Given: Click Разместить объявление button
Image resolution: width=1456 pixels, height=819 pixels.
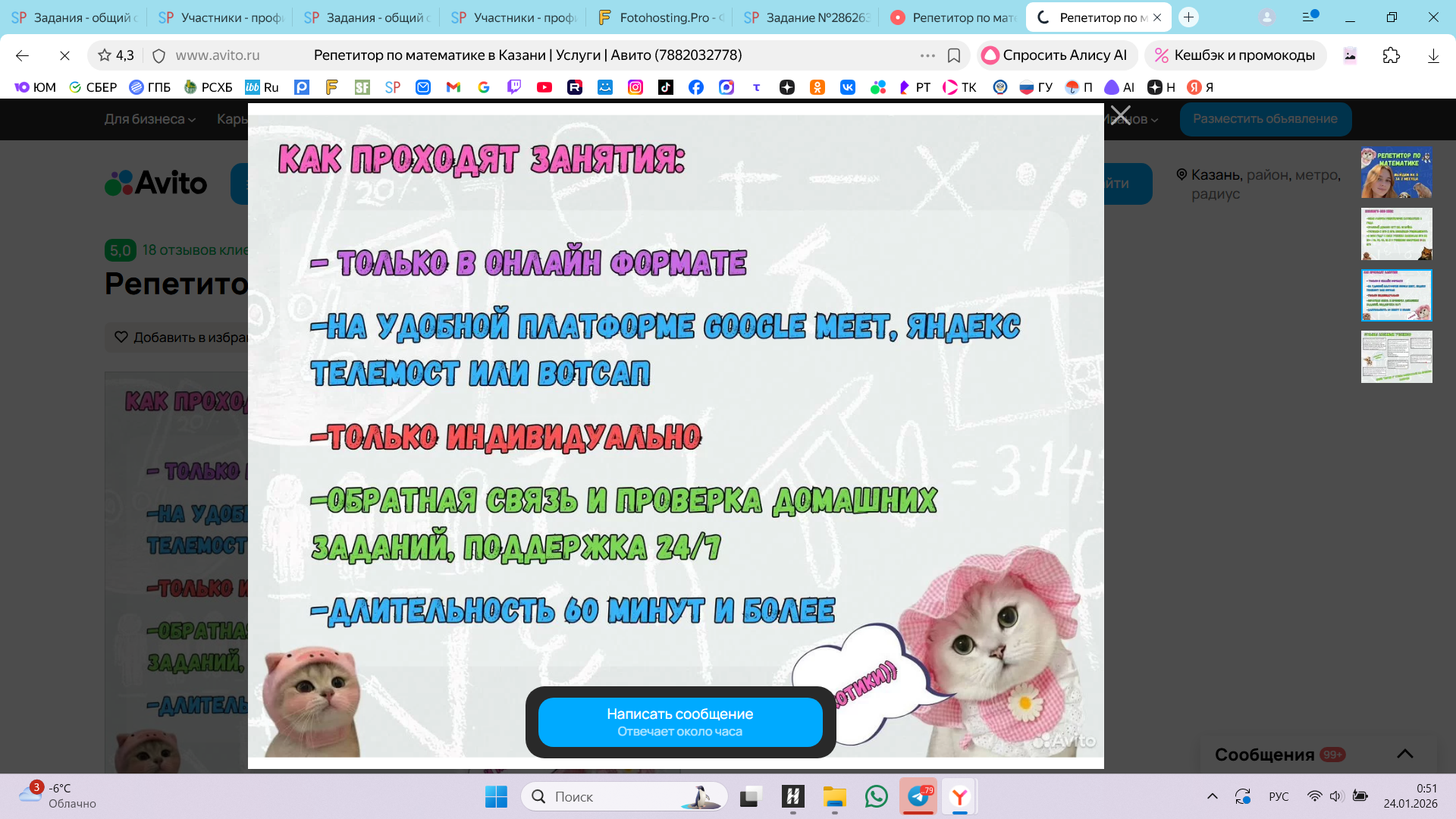Looking at the screenshot, I should [x=1265, y=119].
